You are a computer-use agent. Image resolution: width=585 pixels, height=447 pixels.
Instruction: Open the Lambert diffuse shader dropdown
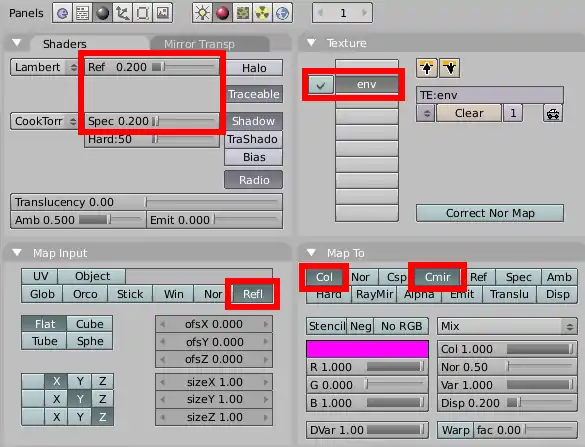(44, 67)
